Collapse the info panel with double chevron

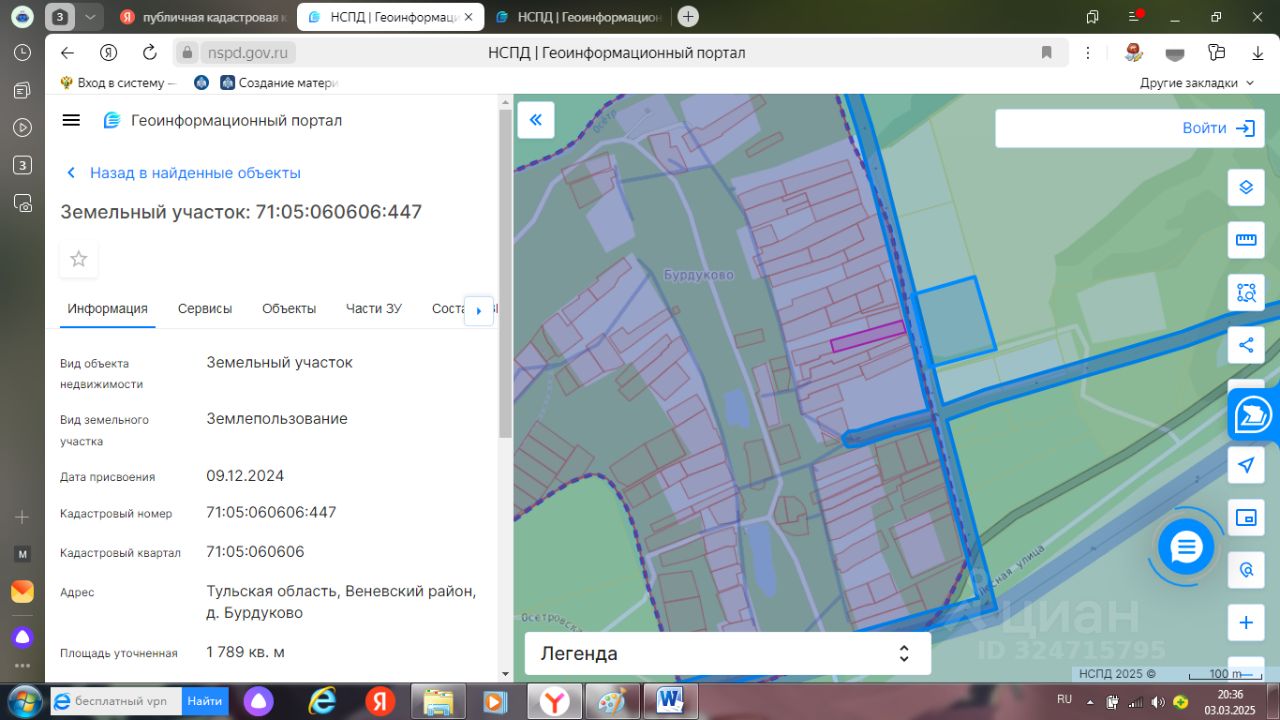pyautogui.click(x=535, y=120)
